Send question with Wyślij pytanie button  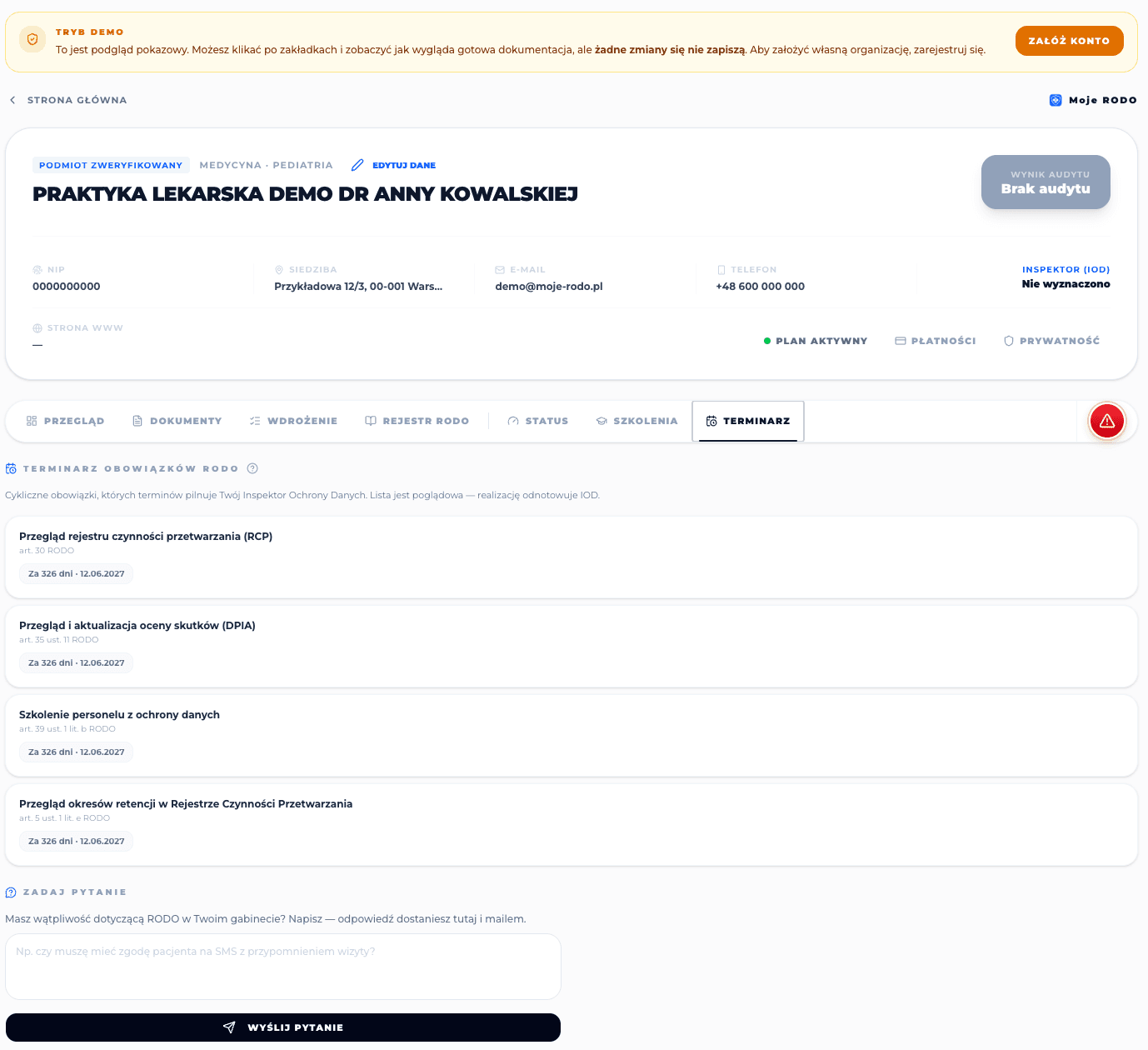283,1027
